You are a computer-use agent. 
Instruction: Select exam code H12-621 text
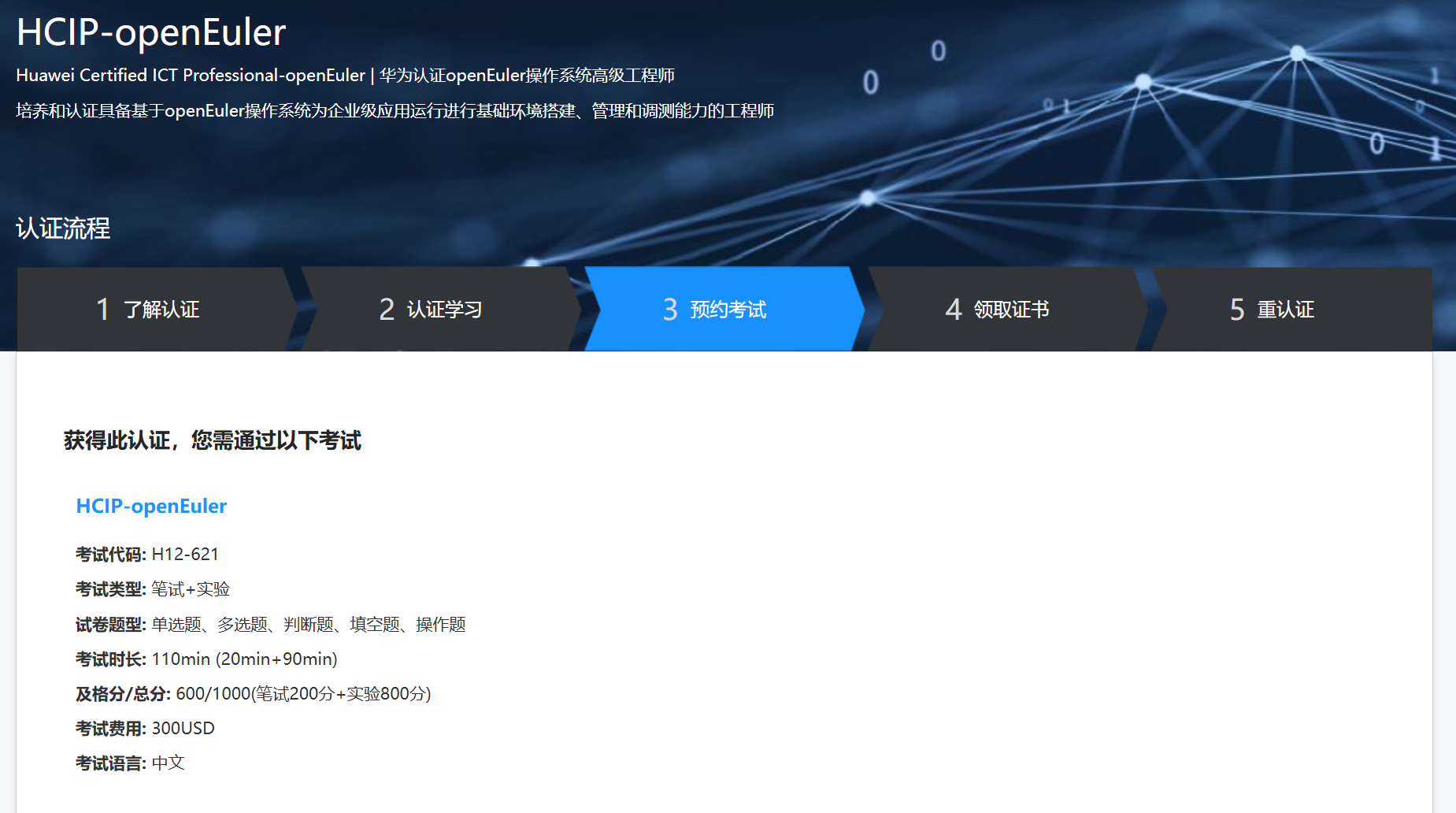(x=185, y=554)
